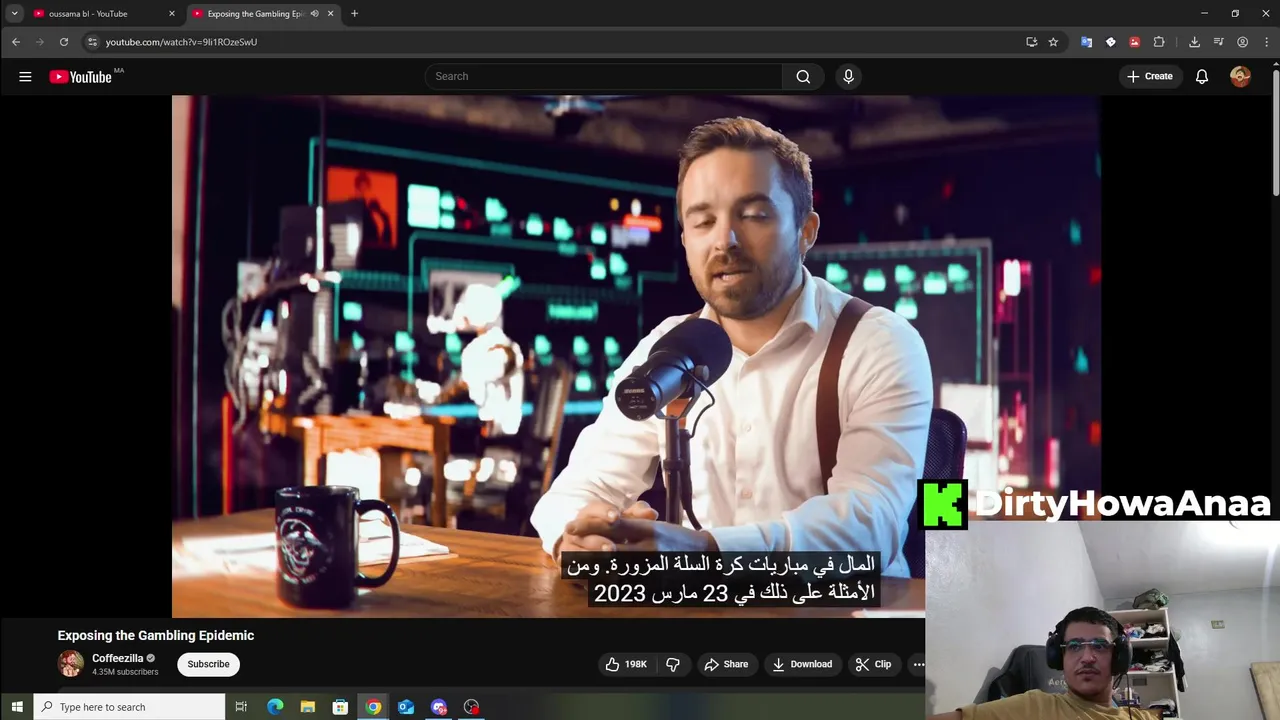Open YouTube notifications bell
Screen dimensions: 1280x720
1202,77
